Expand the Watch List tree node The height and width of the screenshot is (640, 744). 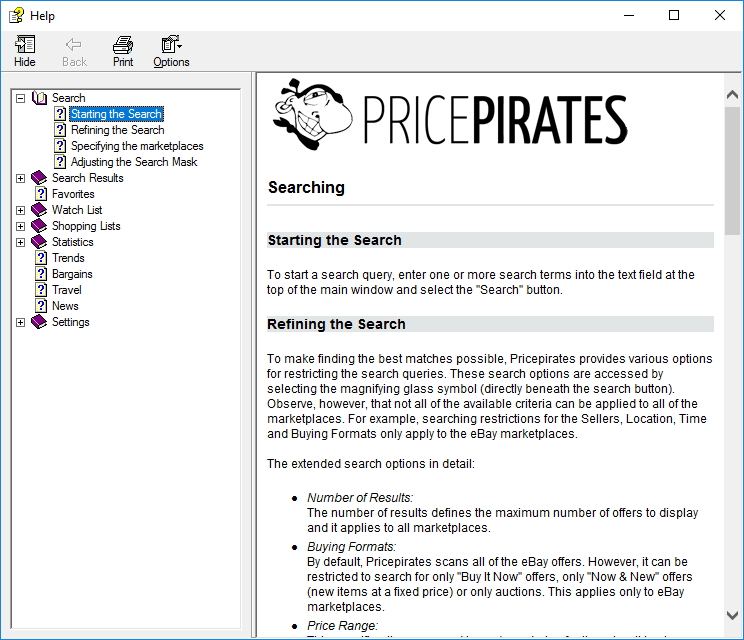[x=20, y=210]
